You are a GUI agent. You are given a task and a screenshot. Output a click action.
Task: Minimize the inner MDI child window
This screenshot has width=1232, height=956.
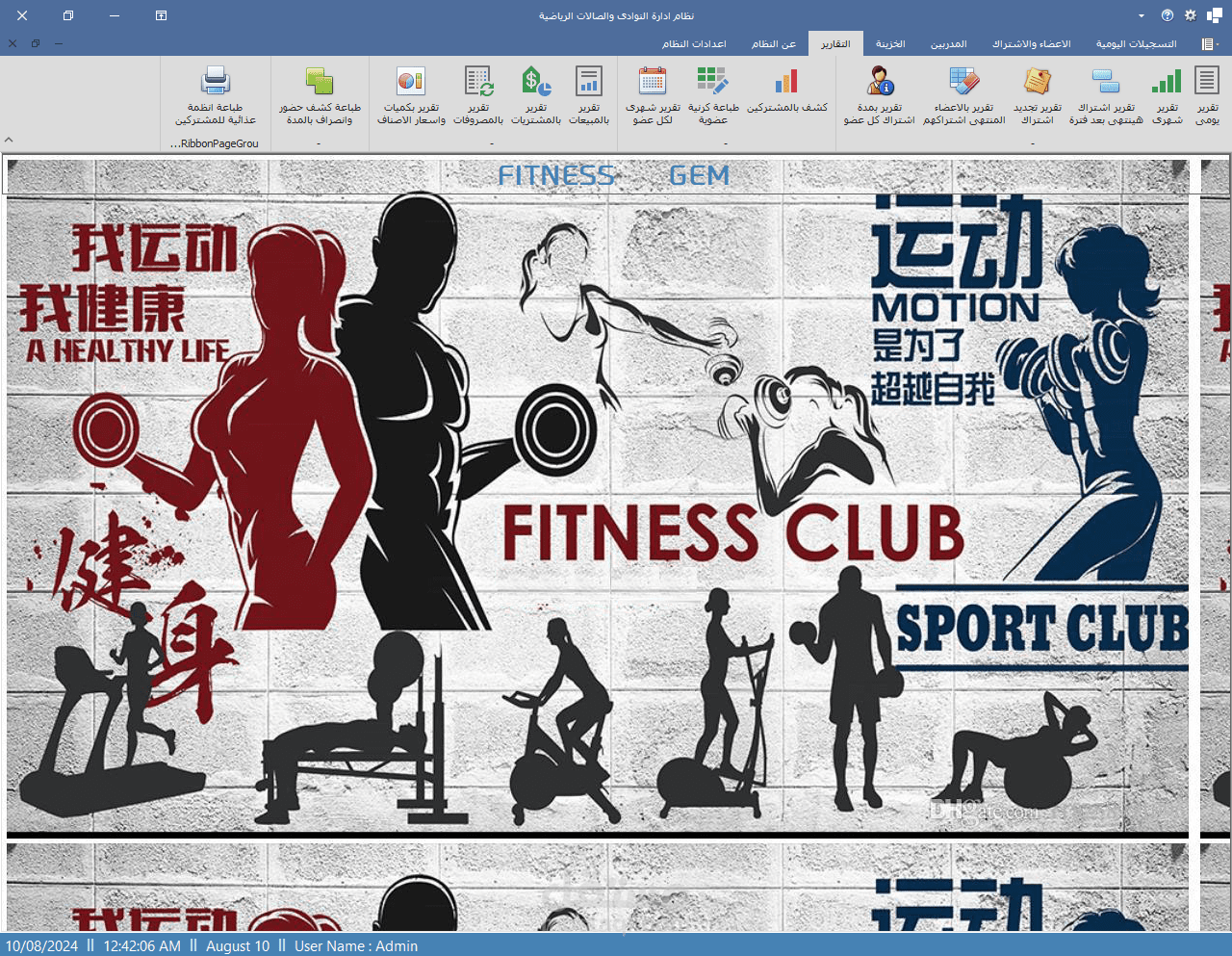59,43
